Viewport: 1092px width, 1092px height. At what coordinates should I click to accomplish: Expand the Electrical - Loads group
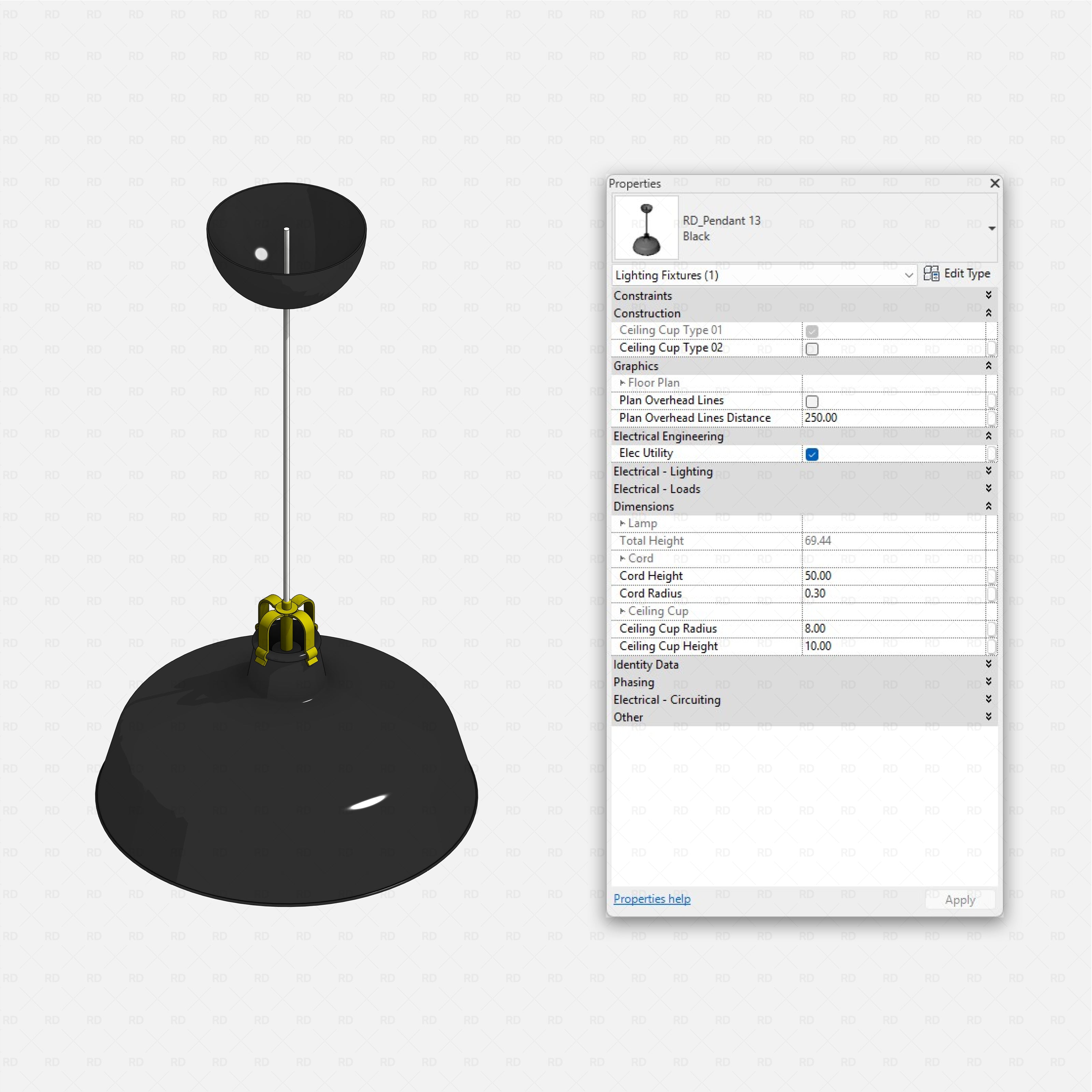point(989,488)
